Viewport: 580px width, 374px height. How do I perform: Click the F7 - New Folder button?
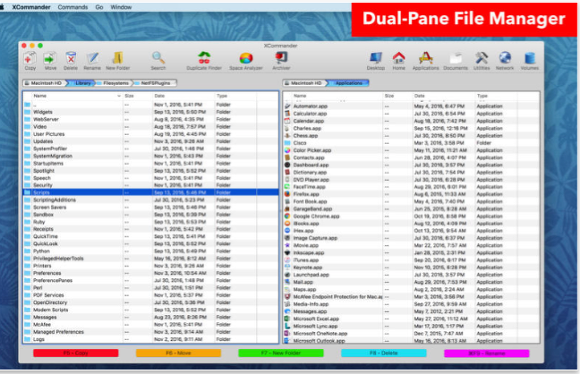[x=281, y=353]
